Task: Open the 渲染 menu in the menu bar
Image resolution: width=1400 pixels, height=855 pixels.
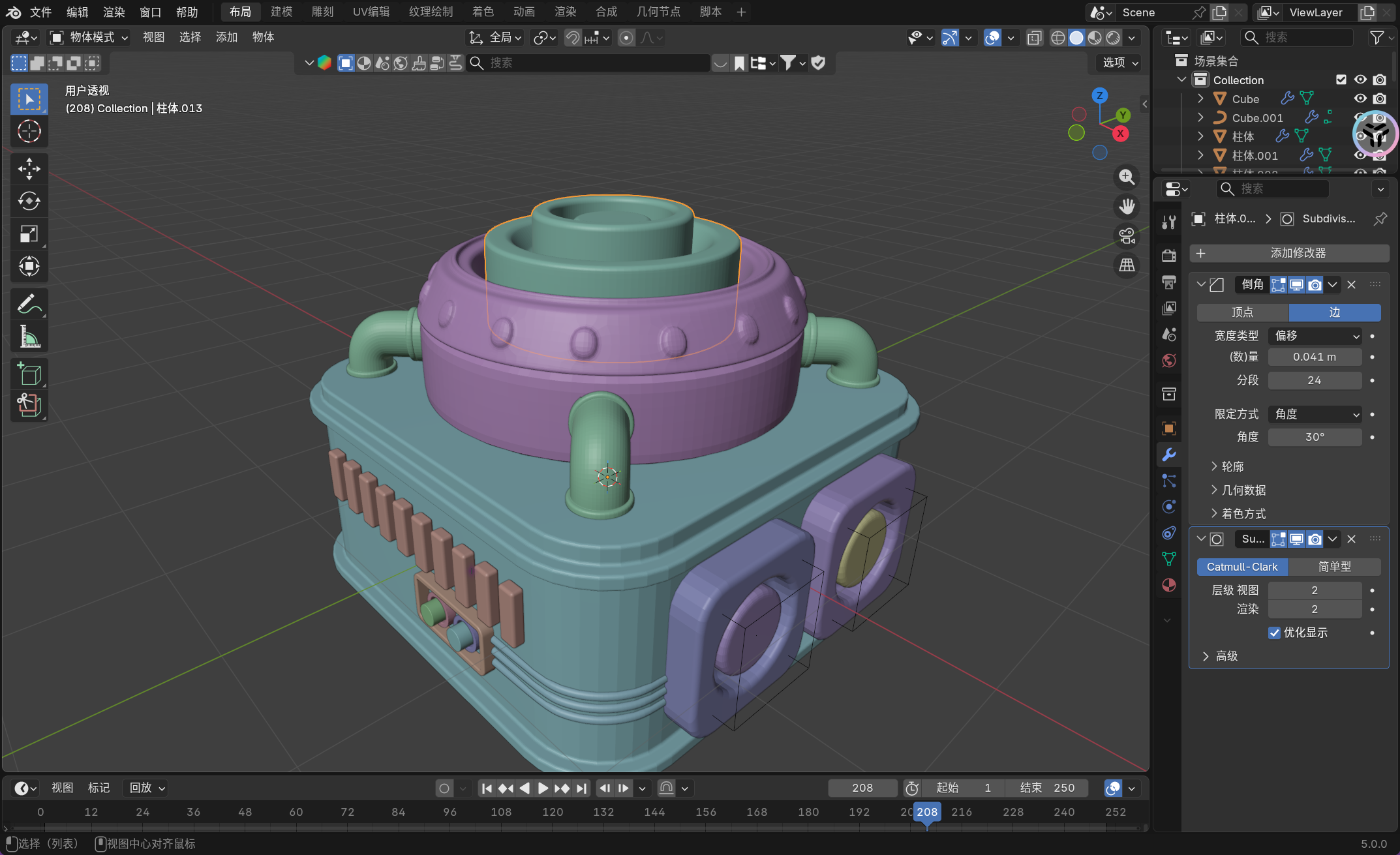Action: 114,12
